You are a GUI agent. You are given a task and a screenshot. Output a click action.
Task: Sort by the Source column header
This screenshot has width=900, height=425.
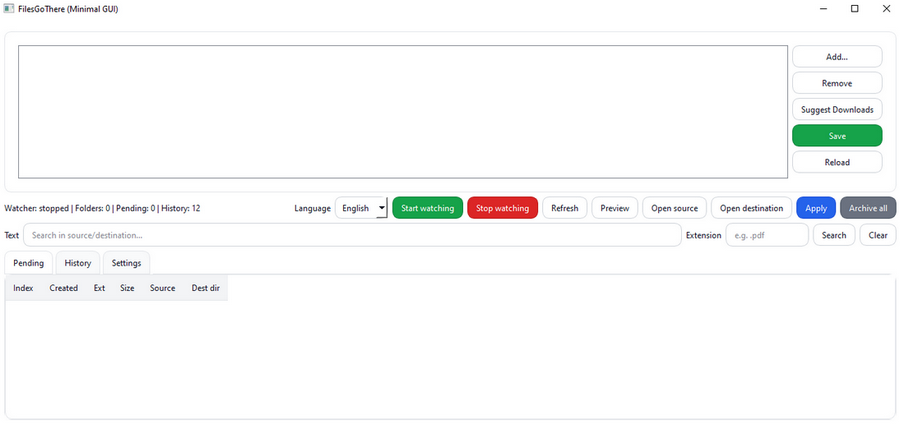click(162, 288)
